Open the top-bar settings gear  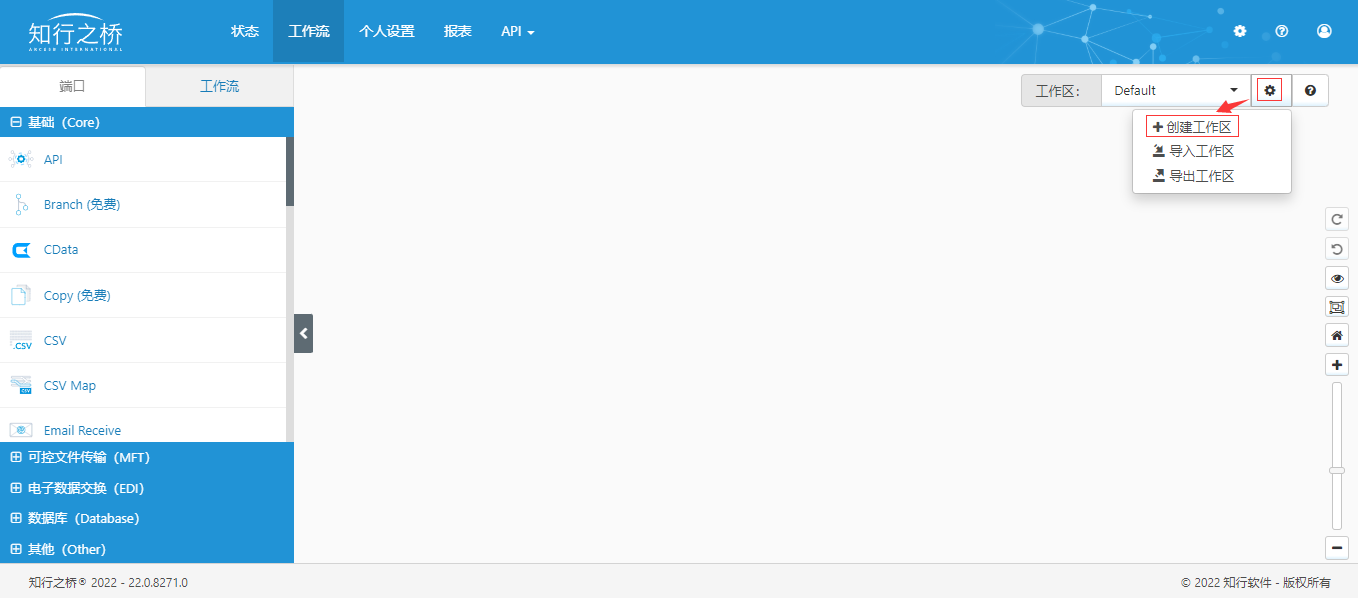pyautogui.click(x=1240, y=31)
